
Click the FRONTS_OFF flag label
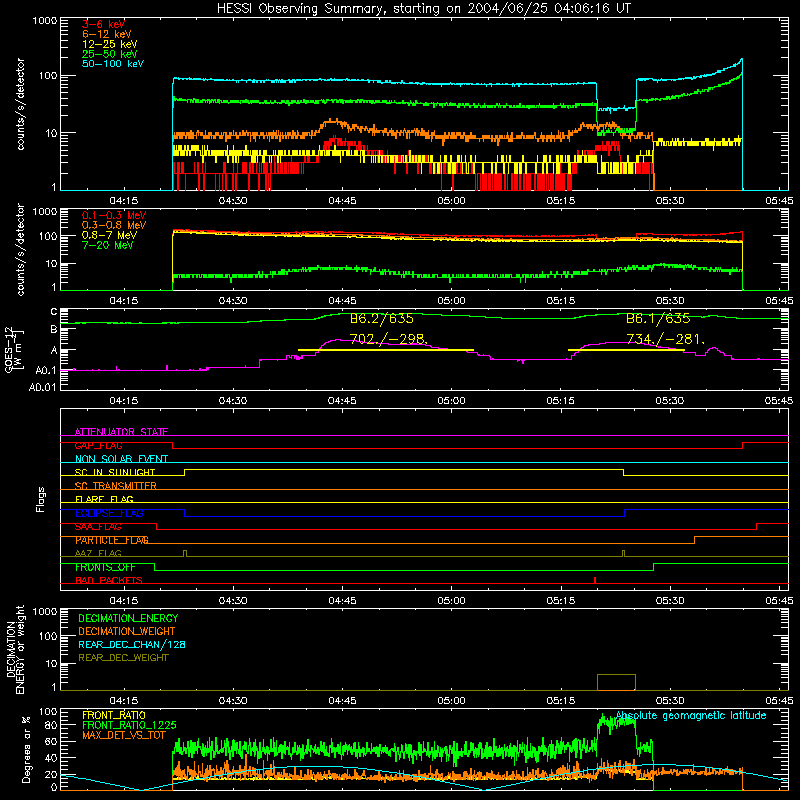coord(105,567)
